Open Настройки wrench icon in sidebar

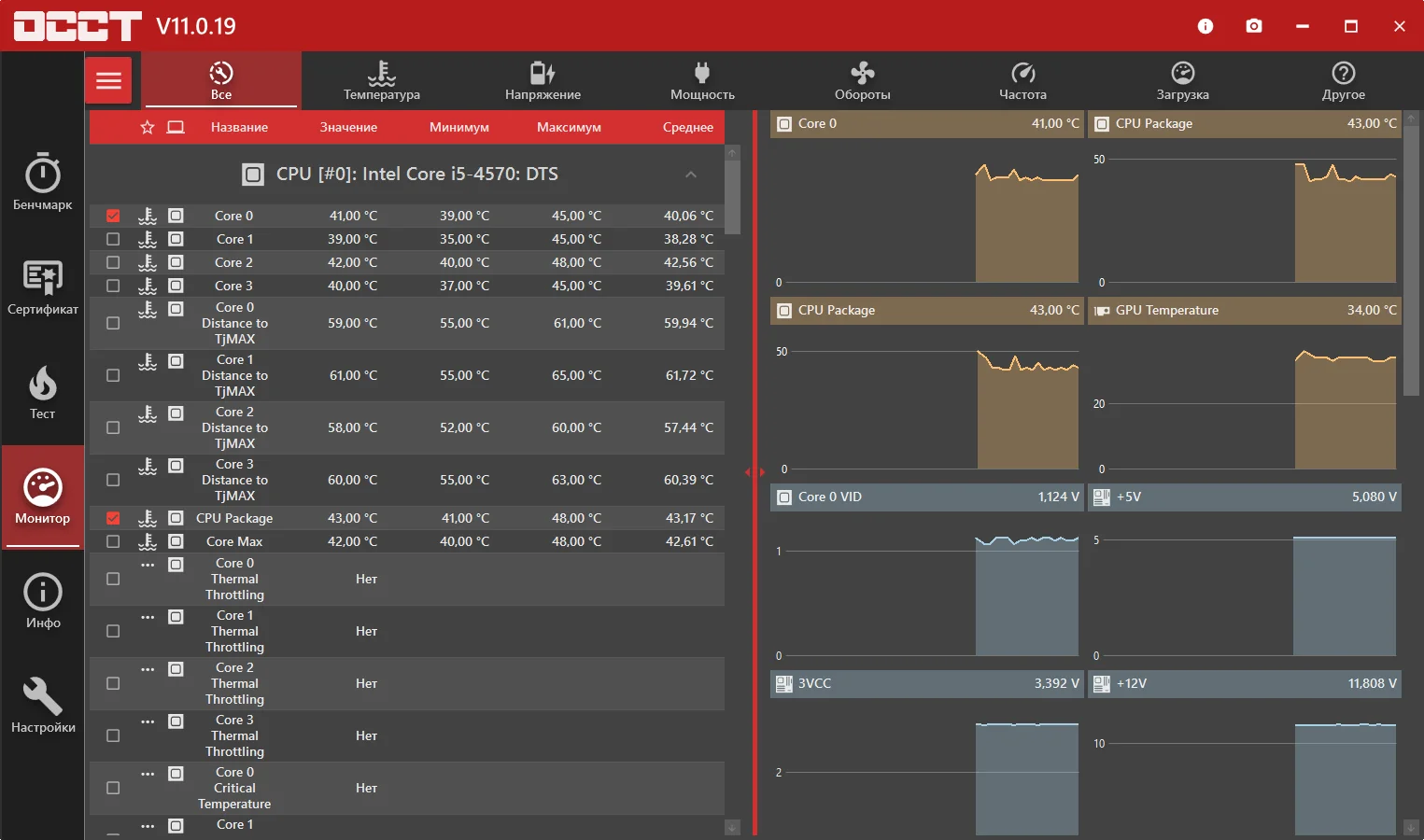pos(43,705)
